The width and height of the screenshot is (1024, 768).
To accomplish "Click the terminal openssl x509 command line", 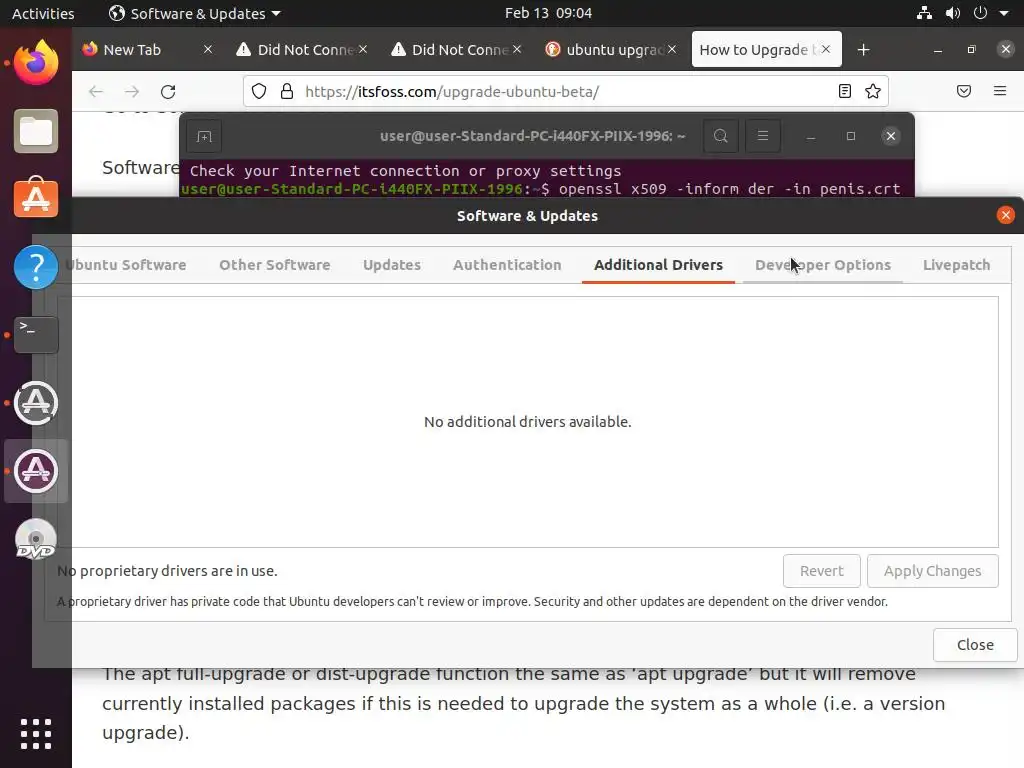I will [x=541, y=189].
